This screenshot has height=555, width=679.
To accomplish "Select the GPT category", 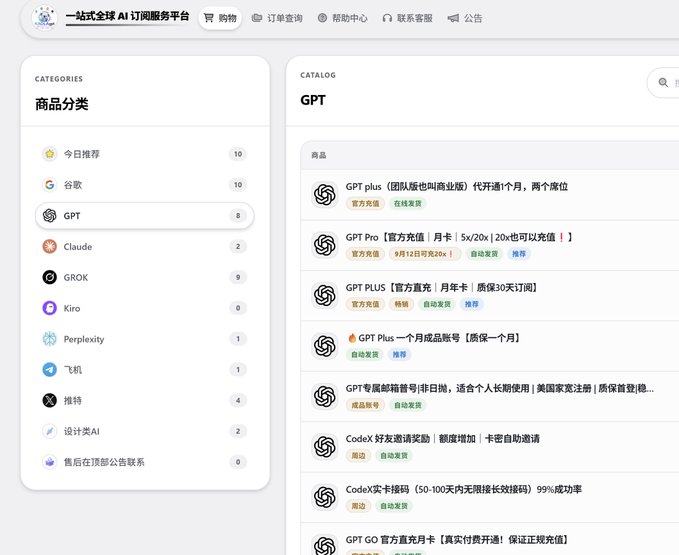I will tap(145, 216).
